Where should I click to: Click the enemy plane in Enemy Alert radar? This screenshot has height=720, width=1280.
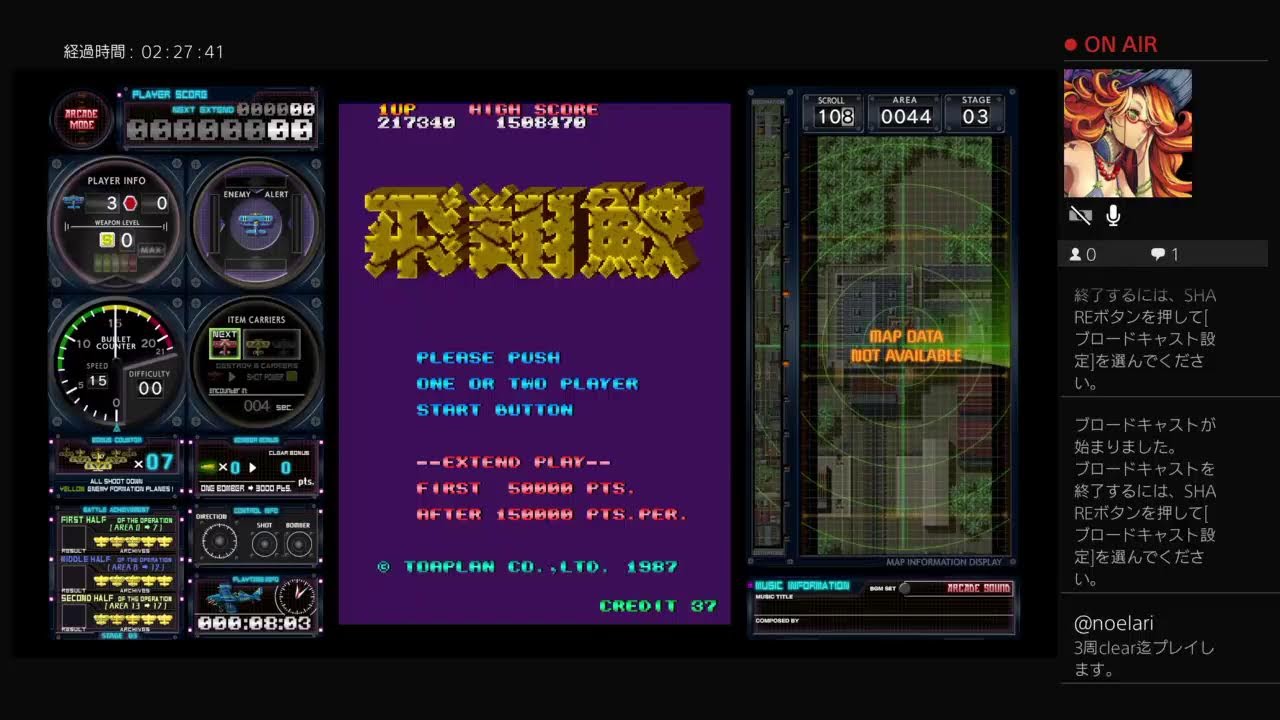255,223
